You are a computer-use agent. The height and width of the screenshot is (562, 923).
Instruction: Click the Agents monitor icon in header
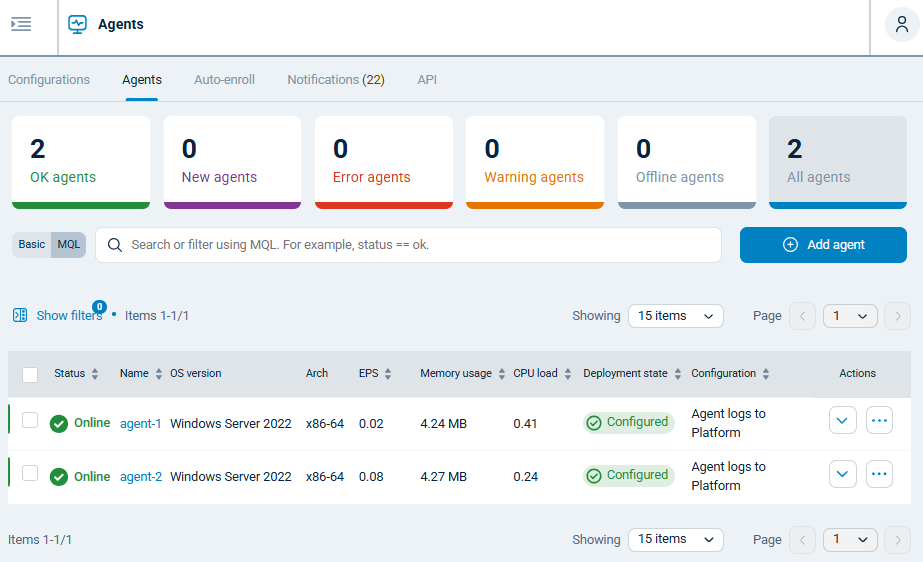[77, 25]
